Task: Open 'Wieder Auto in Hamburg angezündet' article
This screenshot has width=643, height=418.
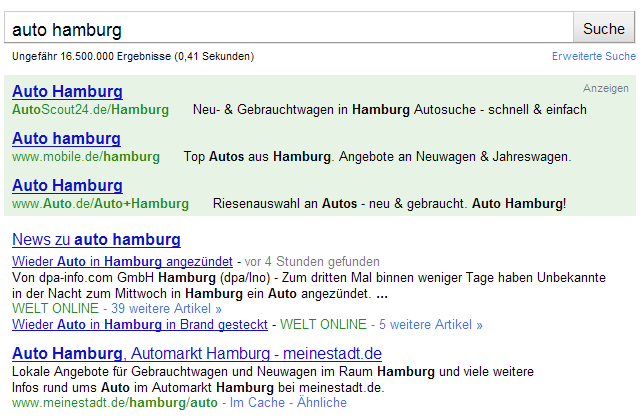Action: tap(122, 261)
